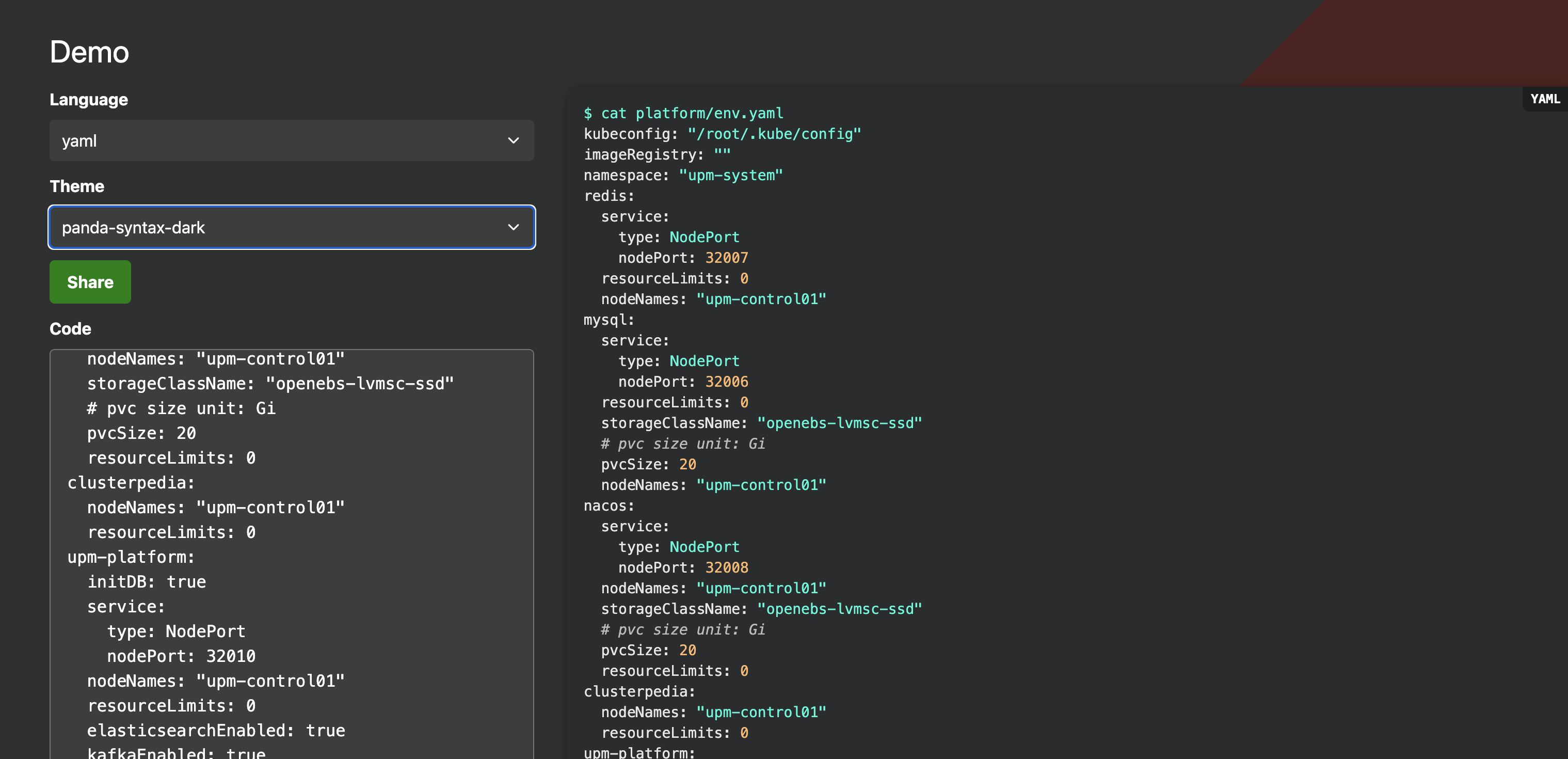This screenshot has height=759, width=1568.
Task: Click the 'Demo' heading
Action: (89, 52)
